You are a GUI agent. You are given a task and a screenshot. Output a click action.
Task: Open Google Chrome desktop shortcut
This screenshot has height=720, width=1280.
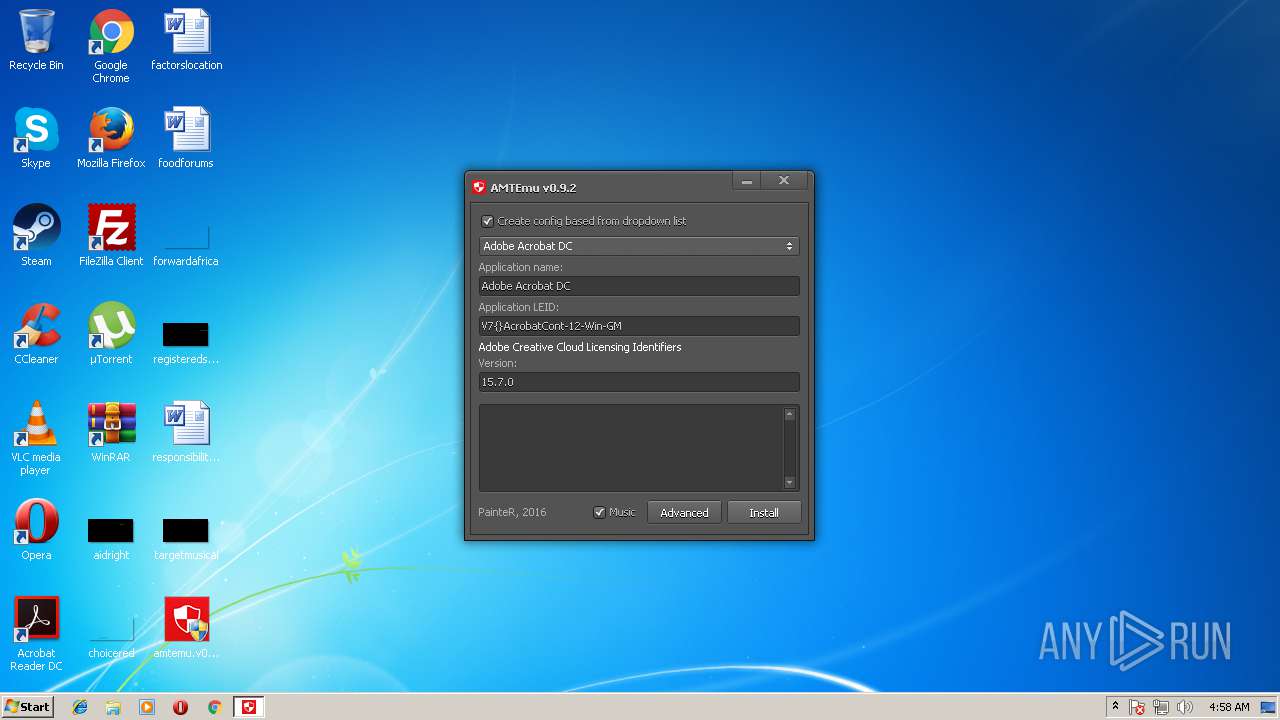pyautogui.click(x=111, y=46)
